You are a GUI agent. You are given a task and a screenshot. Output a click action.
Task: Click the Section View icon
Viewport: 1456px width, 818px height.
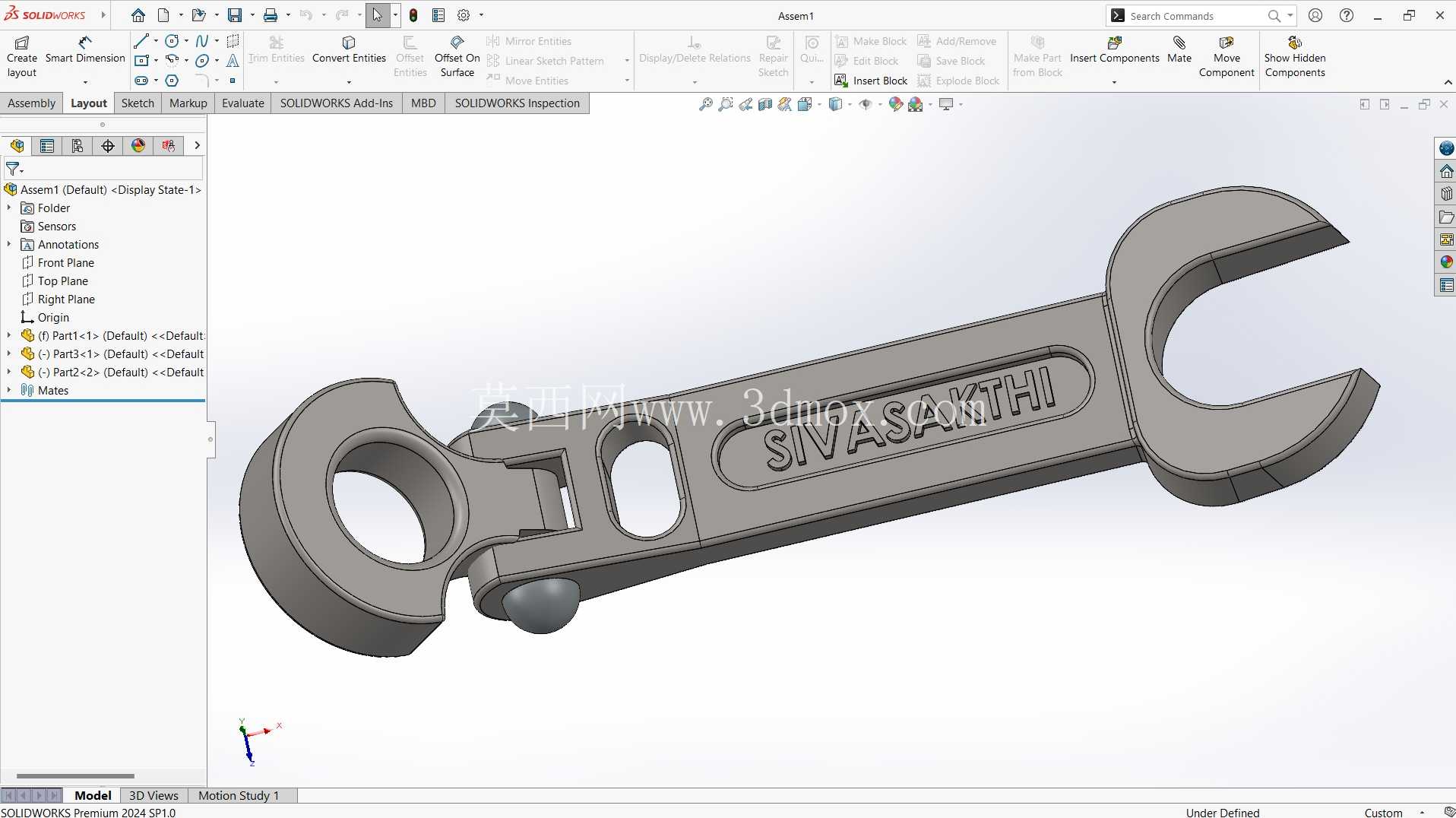point(765,104)
